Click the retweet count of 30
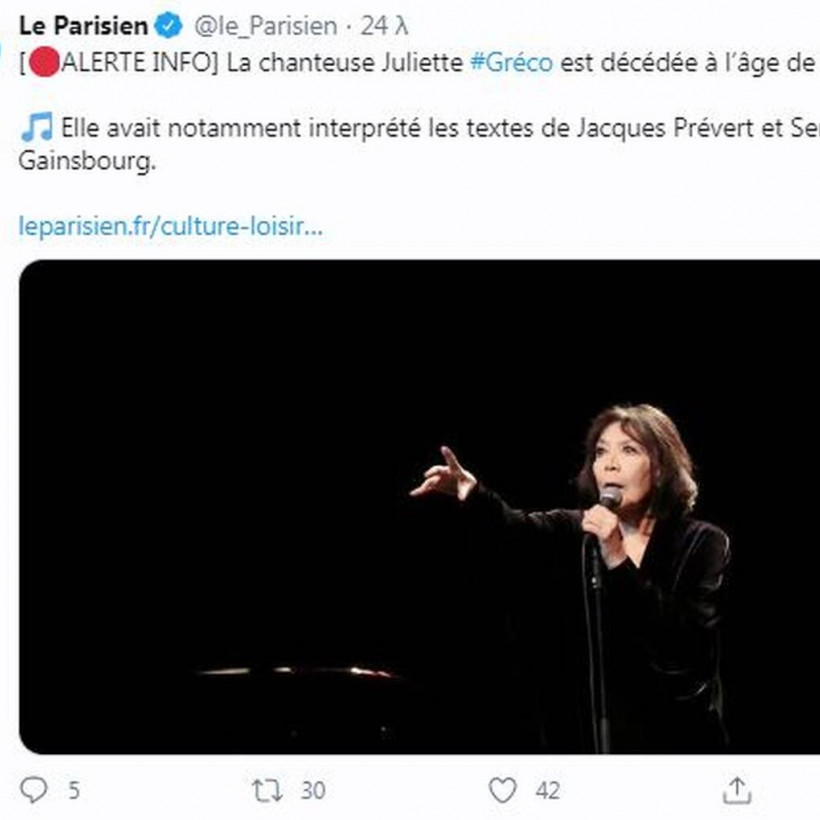 313,790
